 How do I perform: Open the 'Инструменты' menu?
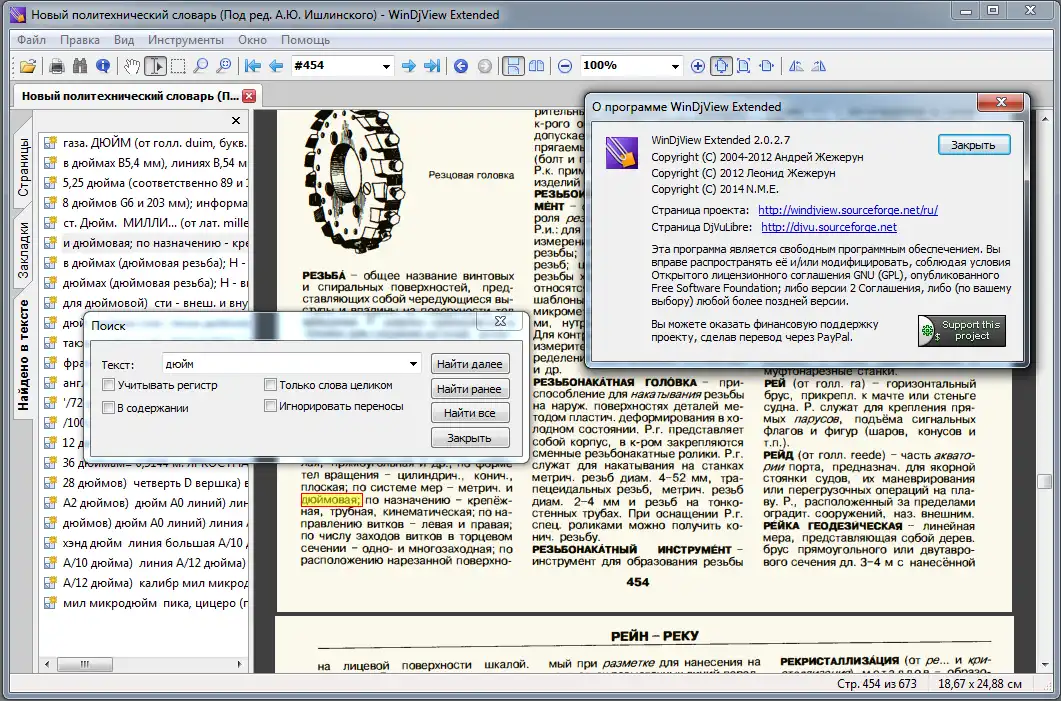tap(185, 40)
